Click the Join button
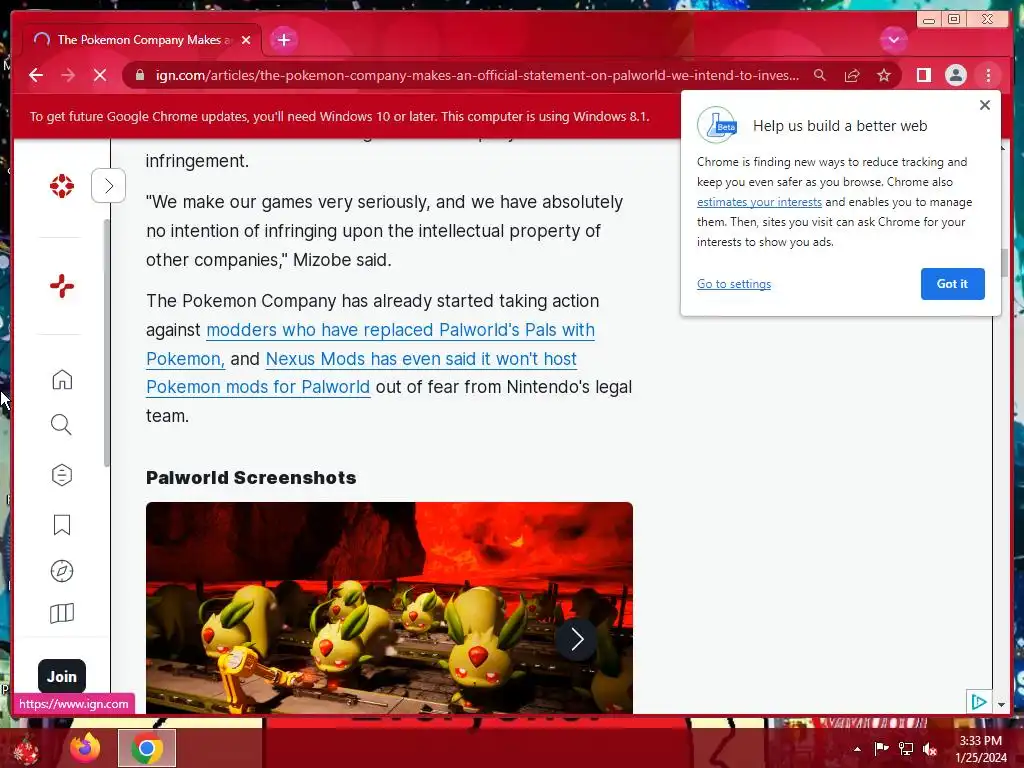 point(62,677)
